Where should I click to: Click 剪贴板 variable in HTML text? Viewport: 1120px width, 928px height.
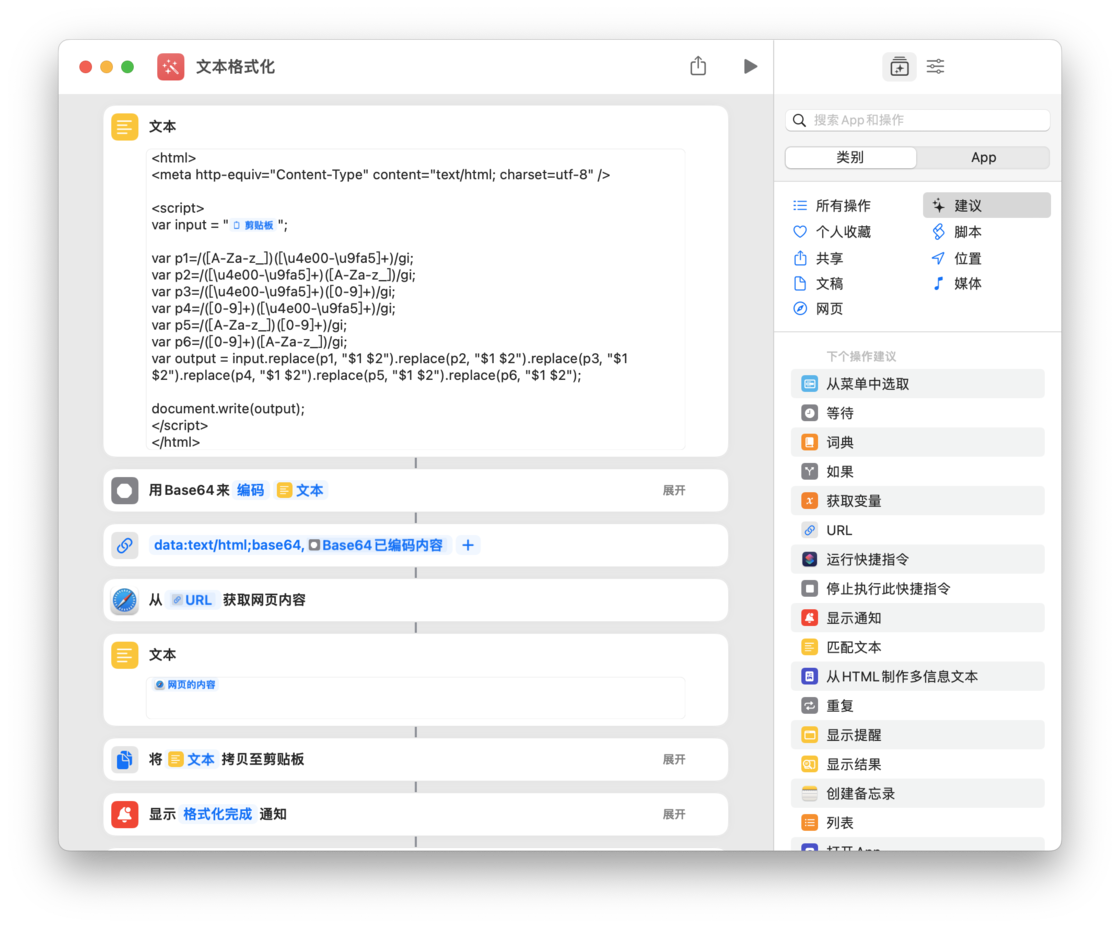[x=253, y=225]
